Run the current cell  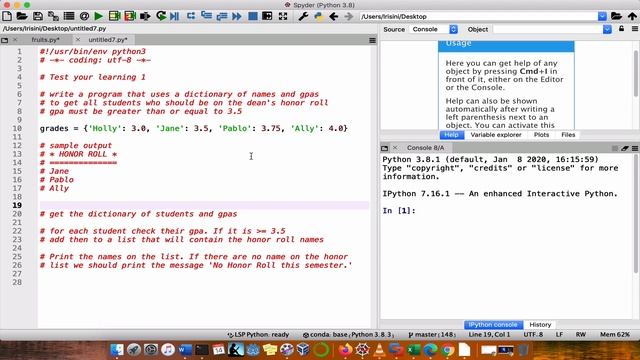click(114, 16)
